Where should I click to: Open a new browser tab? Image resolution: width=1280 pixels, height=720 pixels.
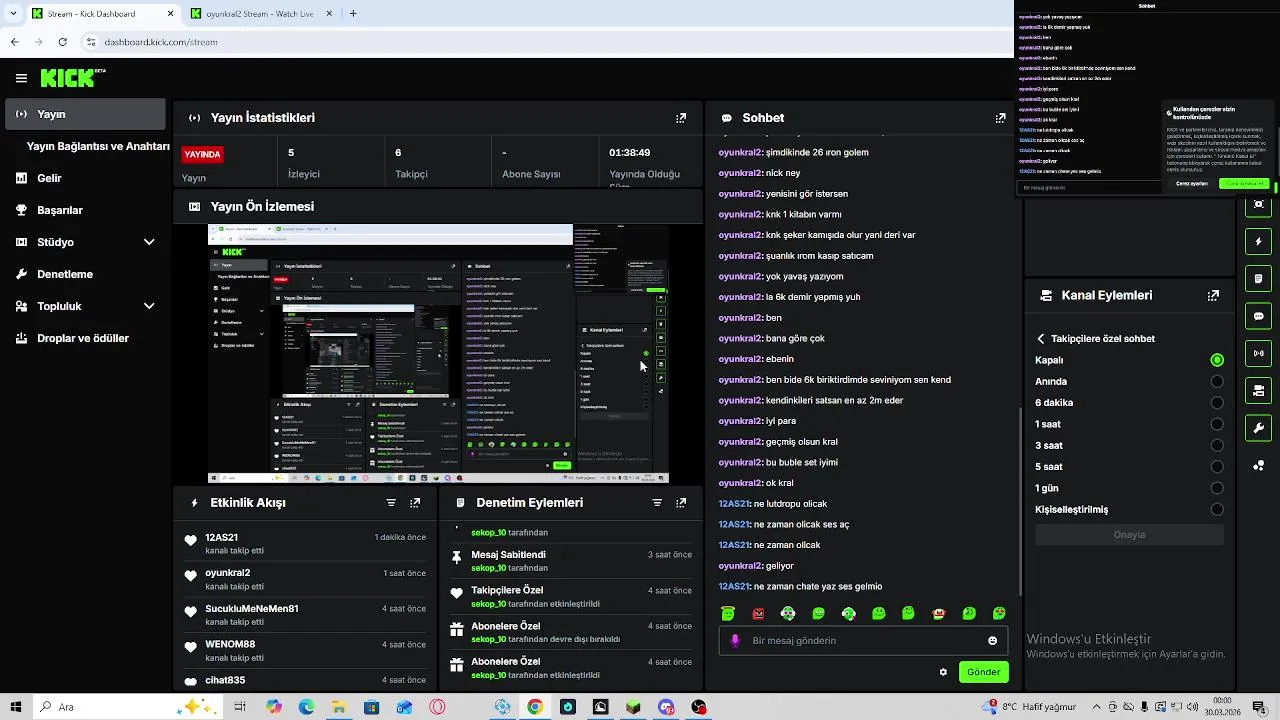353,14
